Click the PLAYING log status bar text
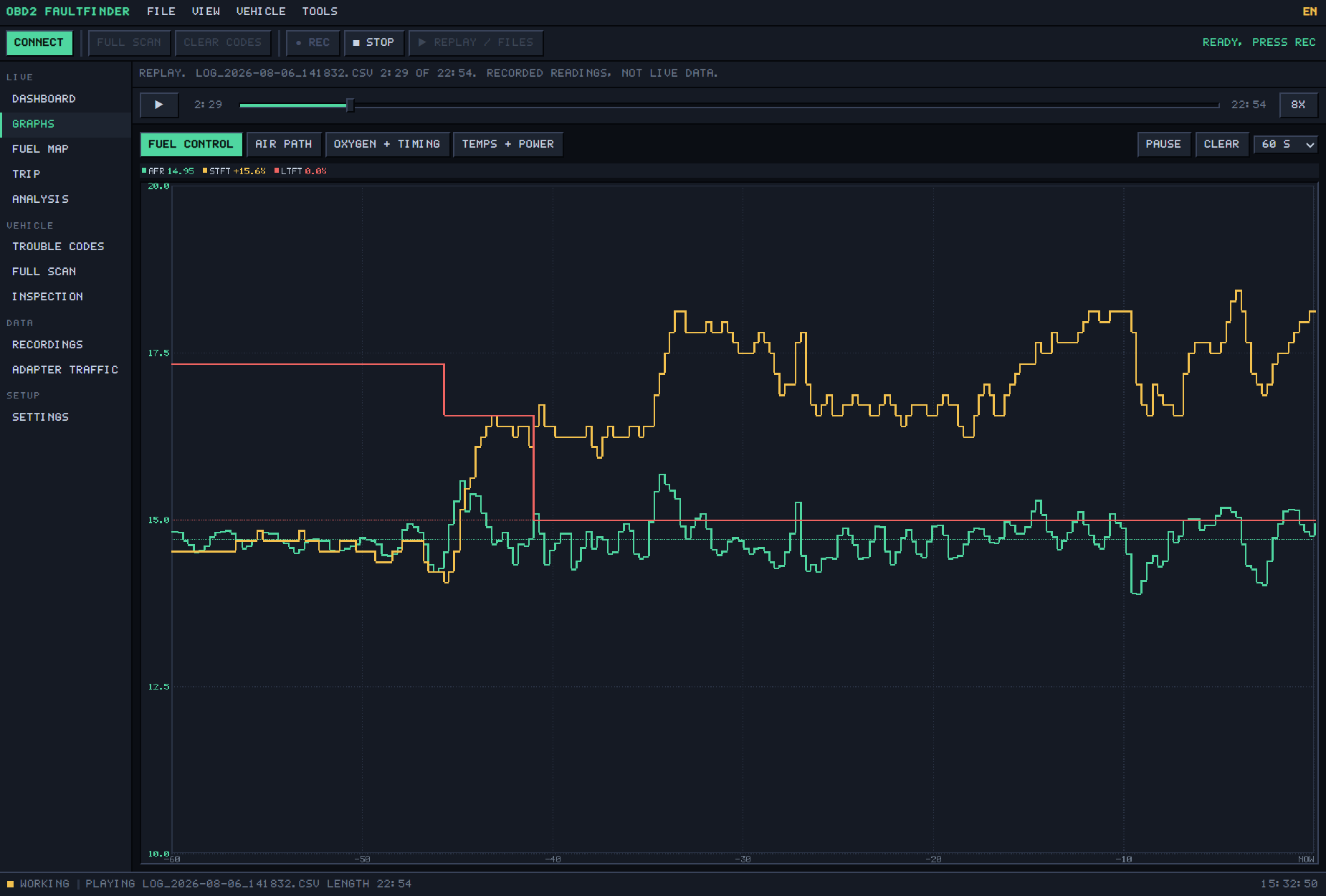The height and width of the screenshot is (896, 1326). coord(248,884)
